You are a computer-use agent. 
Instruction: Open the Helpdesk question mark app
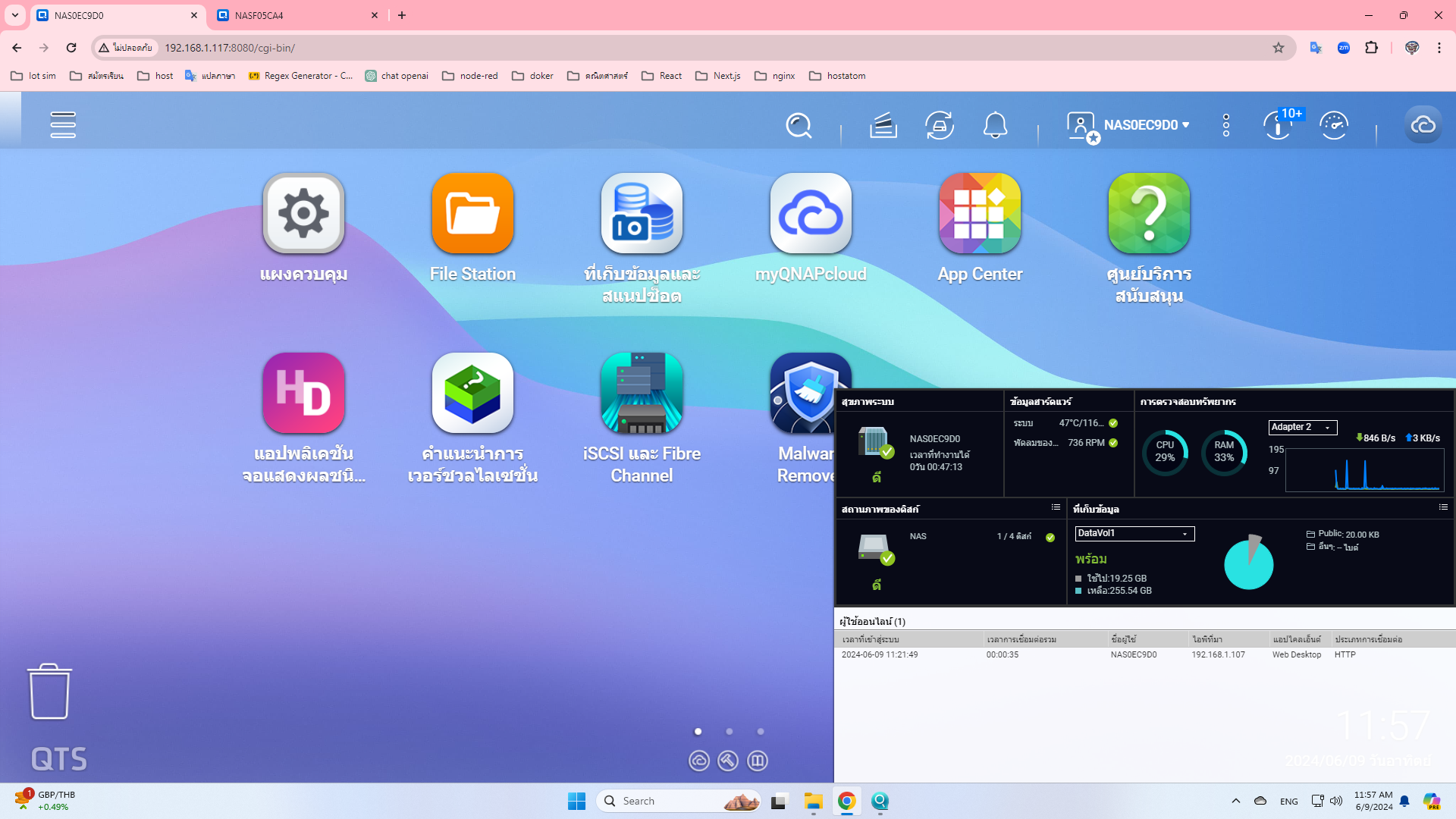click(1149, 213)
